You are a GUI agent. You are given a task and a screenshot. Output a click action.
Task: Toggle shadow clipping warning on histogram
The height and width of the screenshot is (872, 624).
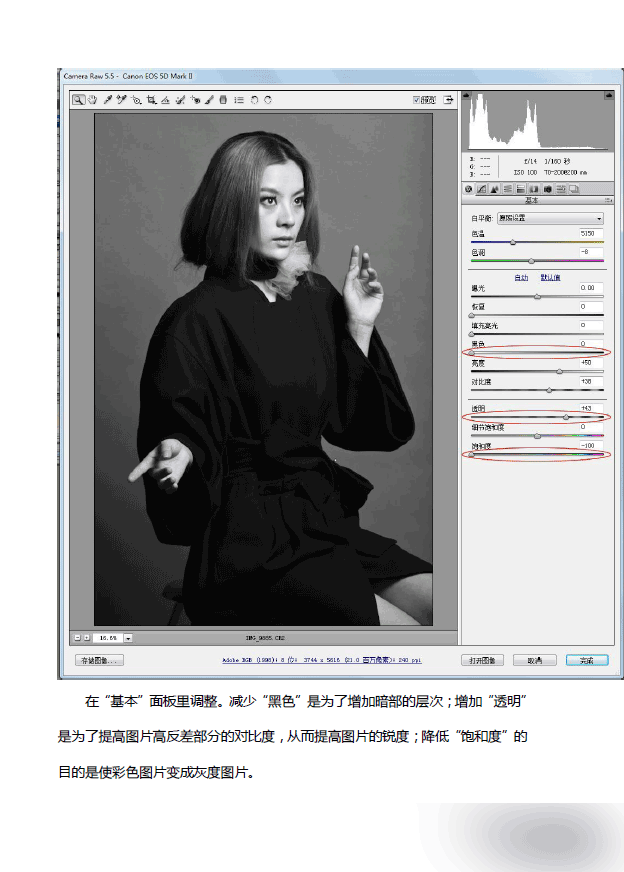pyautogui.click(x=466, y=95)
